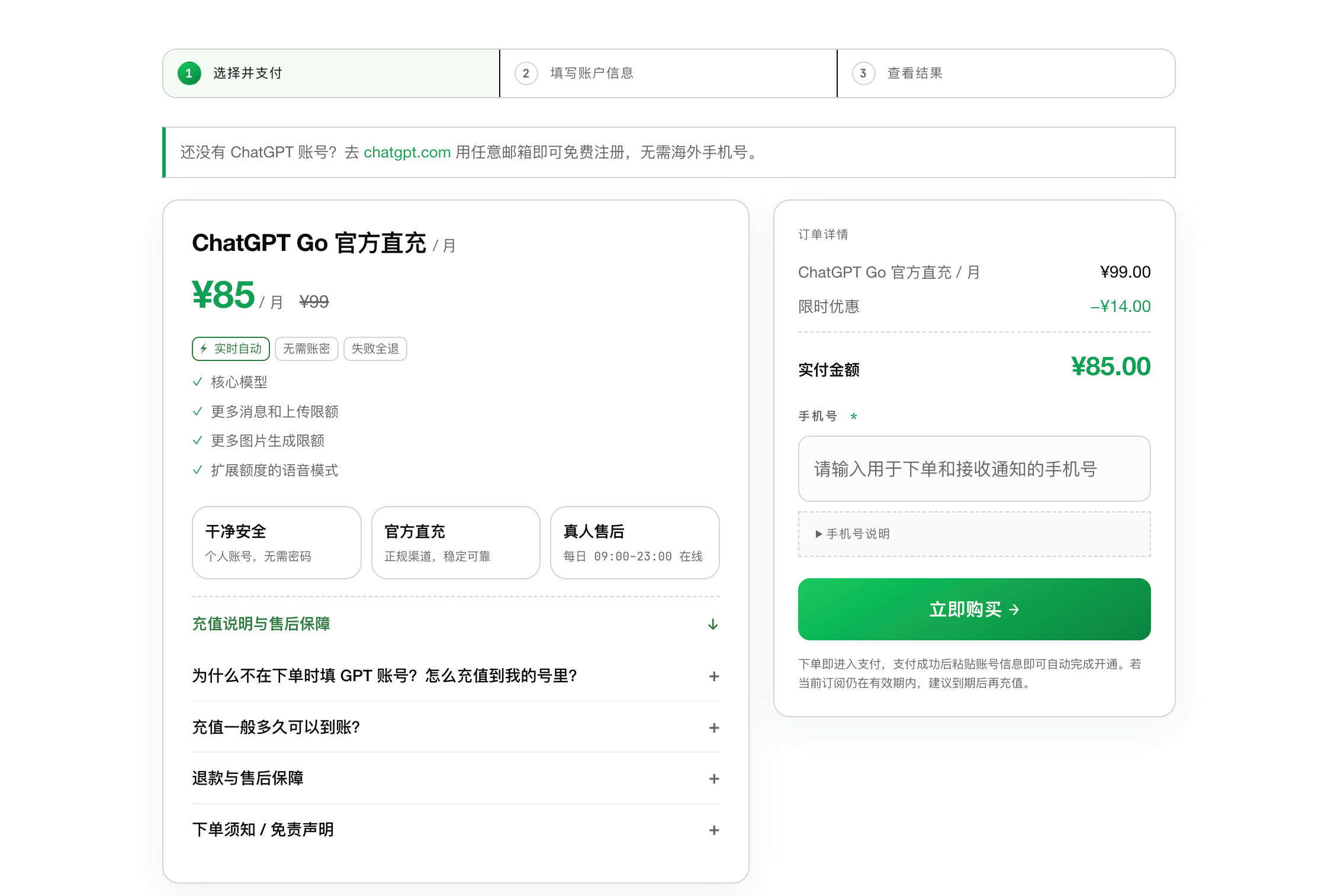Expand '下单须知 / 免责声明' plus icon
Viewport: 1331px width, 896px height.
(x=714, y=830)
